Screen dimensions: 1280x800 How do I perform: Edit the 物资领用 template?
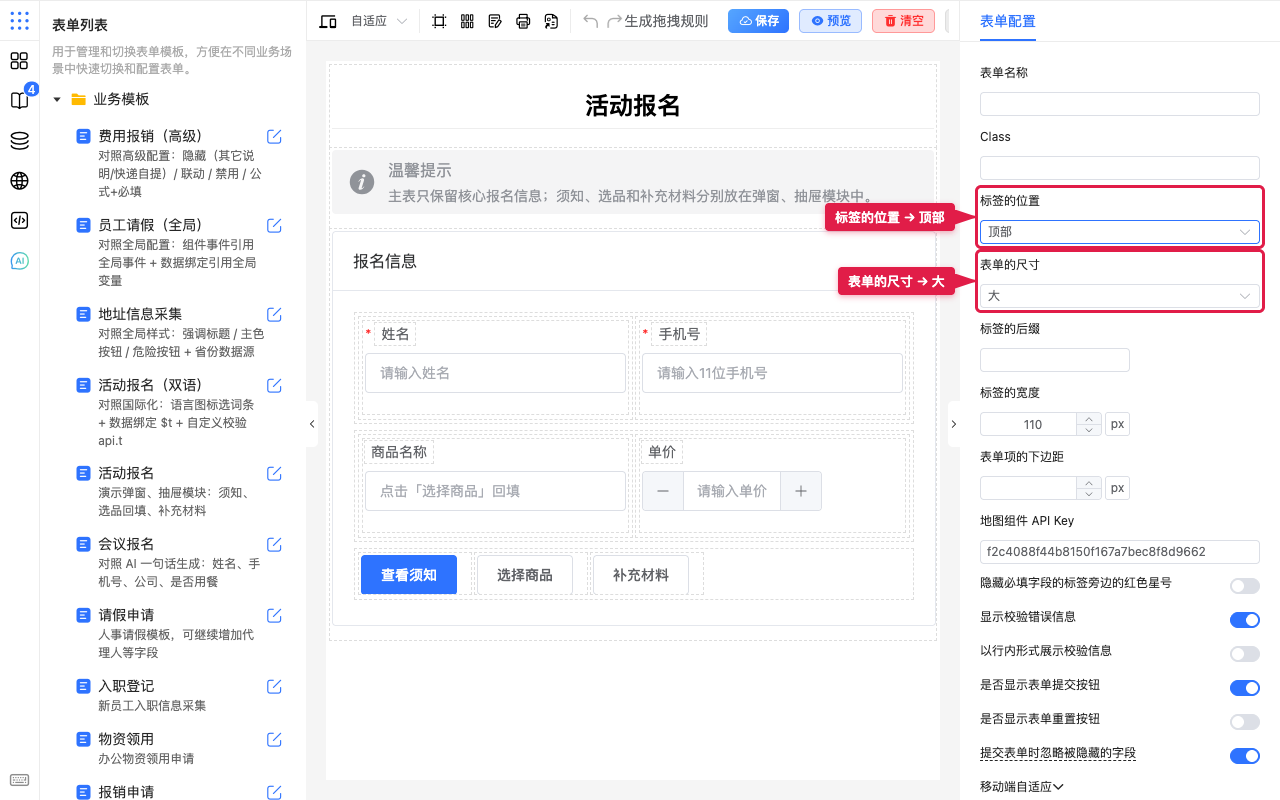point(274,739)
